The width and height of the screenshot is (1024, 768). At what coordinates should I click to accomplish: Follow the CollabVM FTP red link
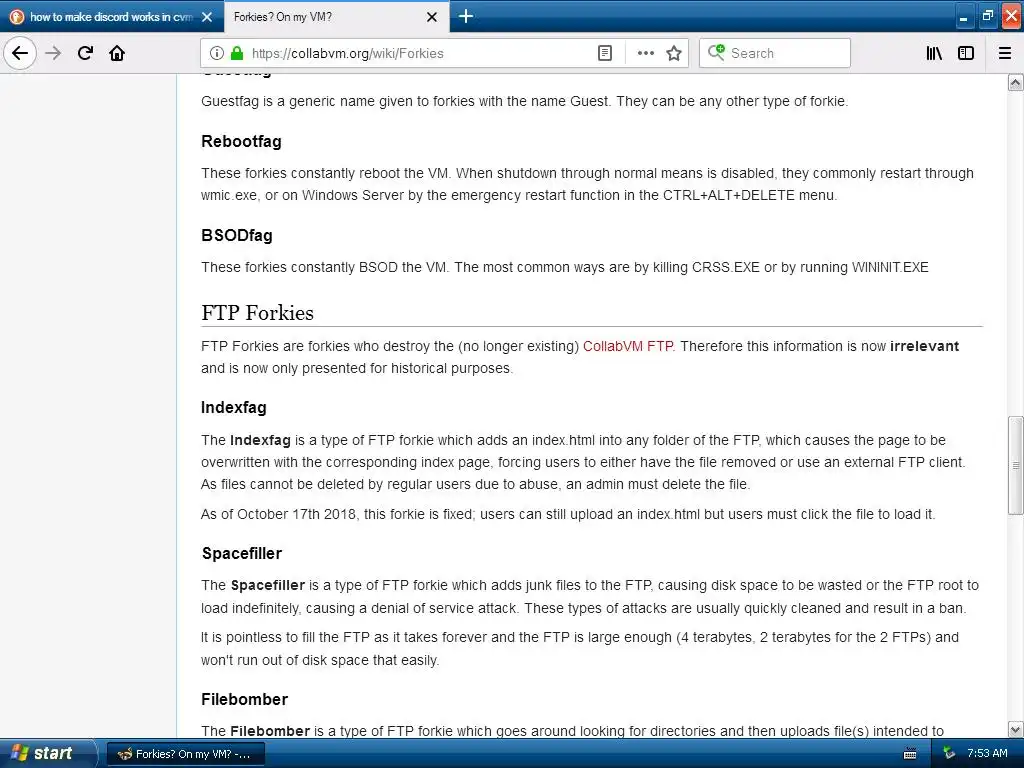pyautogui.click(x=628, y=346)
